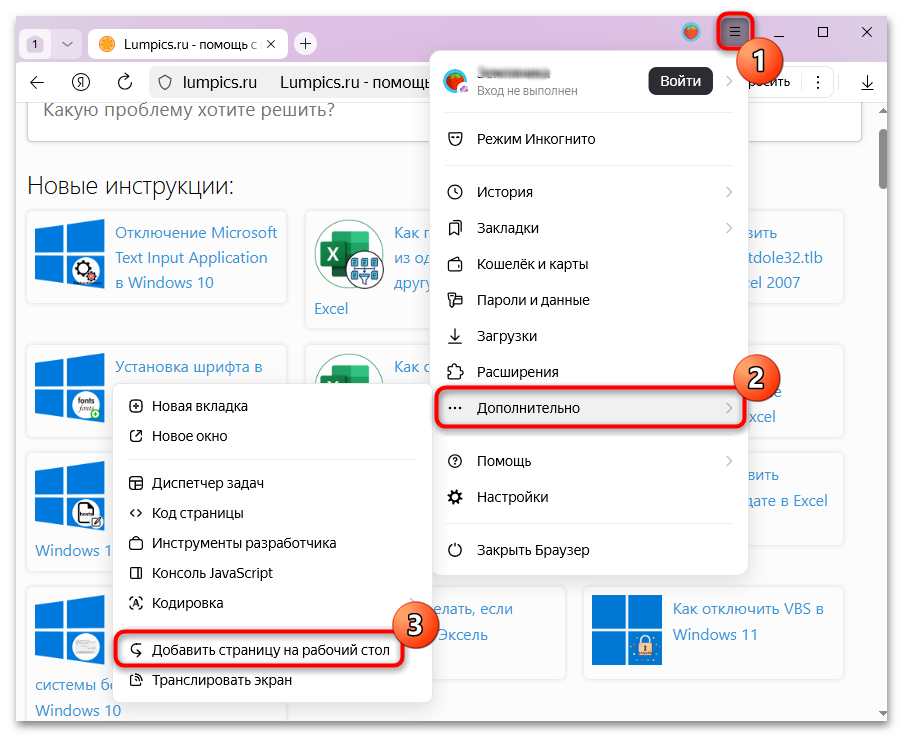Open the Yandex Browser hamburger menu
The height and width of the screenshot is (737, 903).
[x=734, y=31]
